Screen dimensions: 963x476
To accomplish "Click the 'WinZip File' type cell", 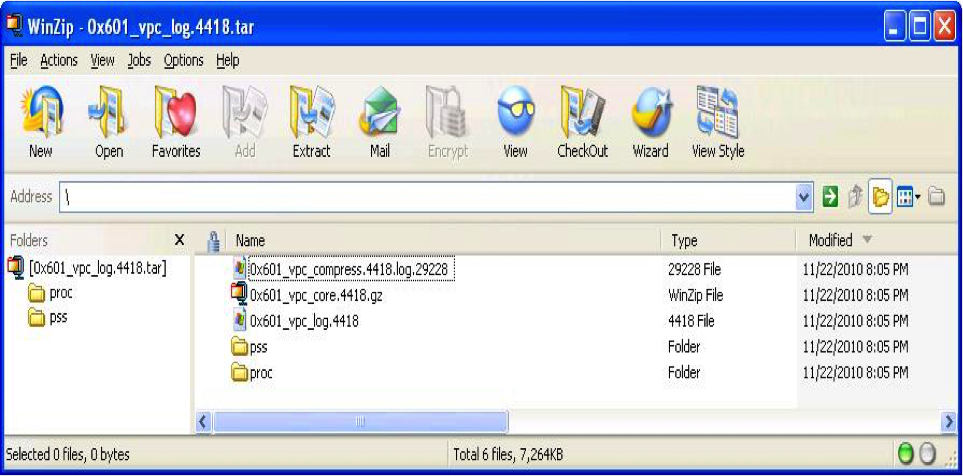I will click(x=695, y=295).
